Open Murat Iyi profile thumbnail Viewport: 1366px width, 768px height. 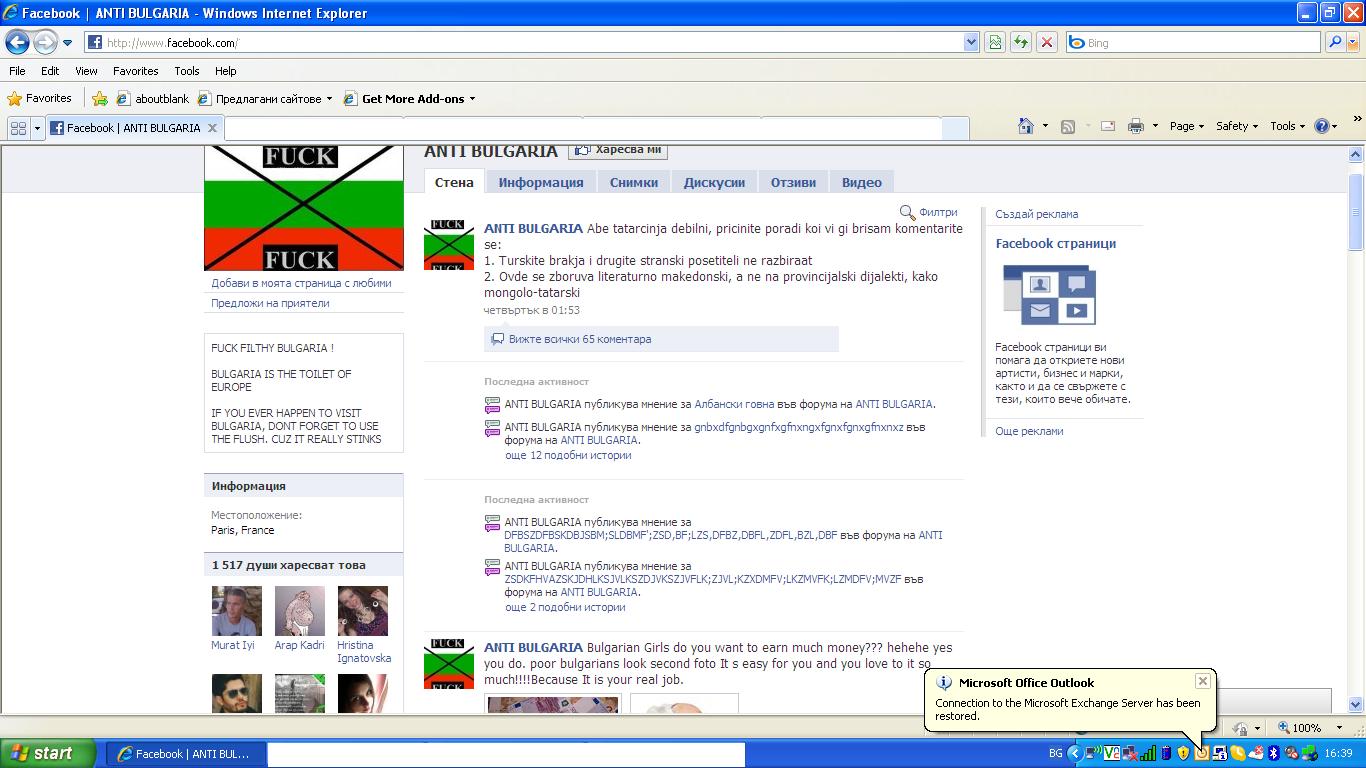237,611
